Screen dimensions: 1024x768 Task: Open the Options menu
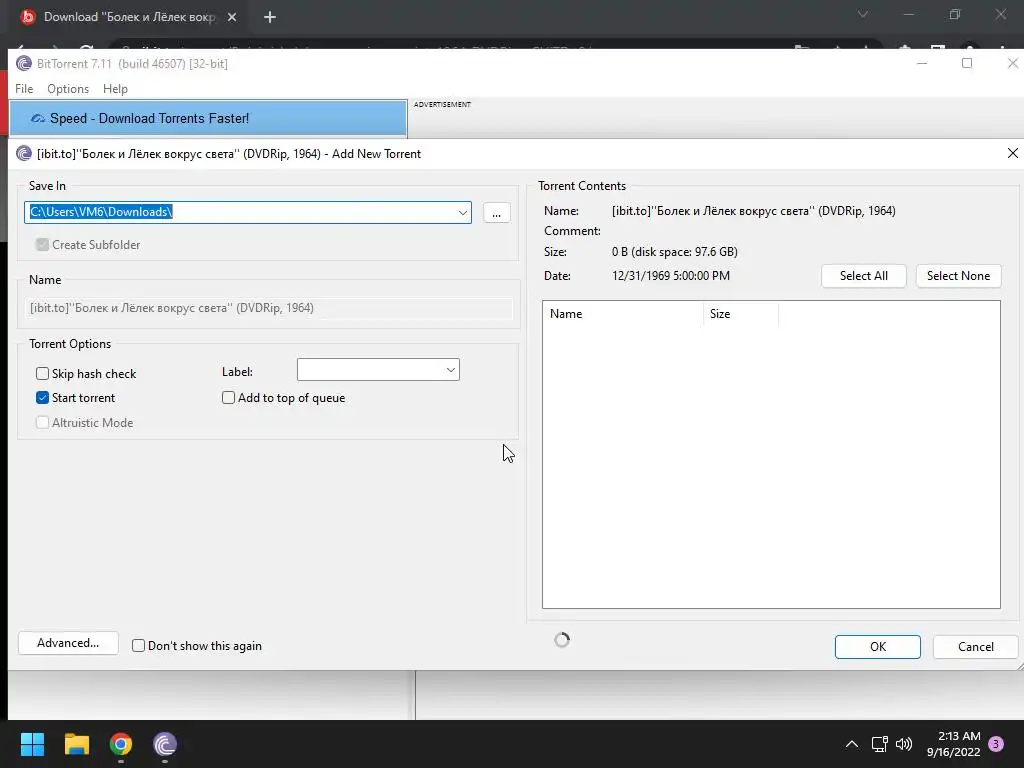68,89
